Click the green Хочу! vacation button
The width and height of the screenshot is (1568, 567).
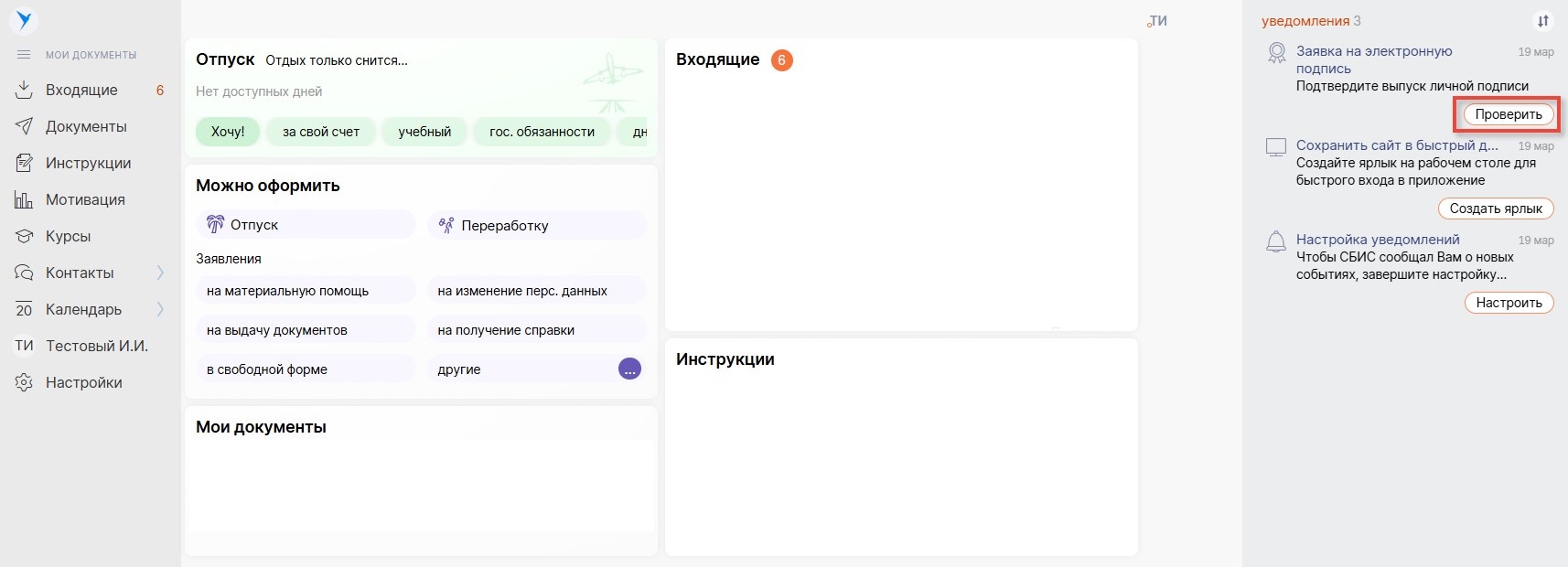(x=228, y=132)
